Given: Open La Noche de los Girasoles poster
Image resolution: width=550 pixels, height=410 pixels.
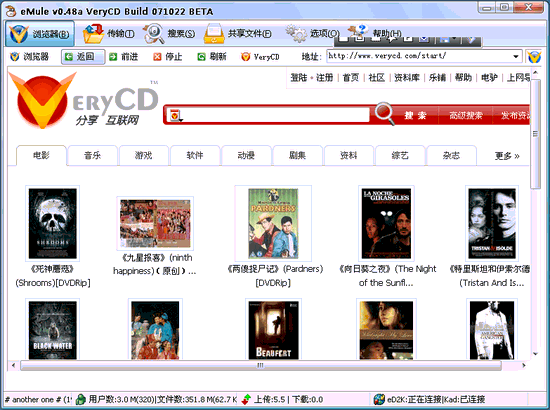Looking at the screenshot, I should (386, 223).
